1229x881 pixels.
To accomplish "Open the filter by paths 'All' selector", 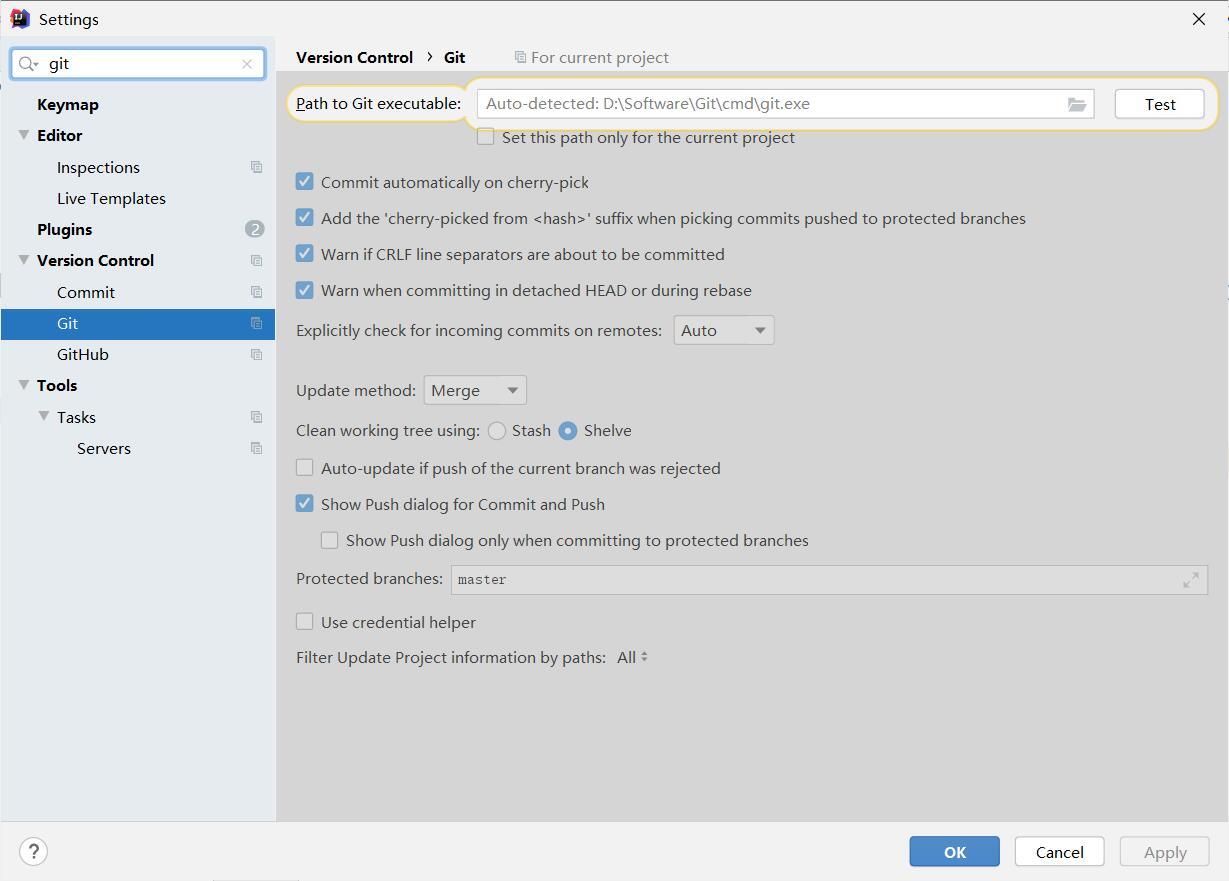I will coord(632,657).
